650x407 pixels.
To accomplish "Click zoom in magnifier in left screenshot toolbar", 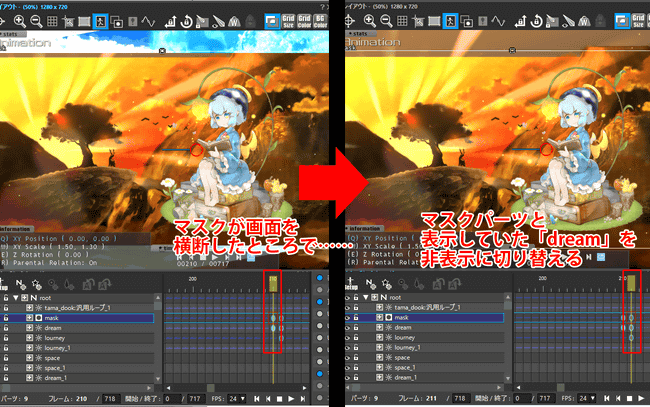I will click(x=19, y=21).
